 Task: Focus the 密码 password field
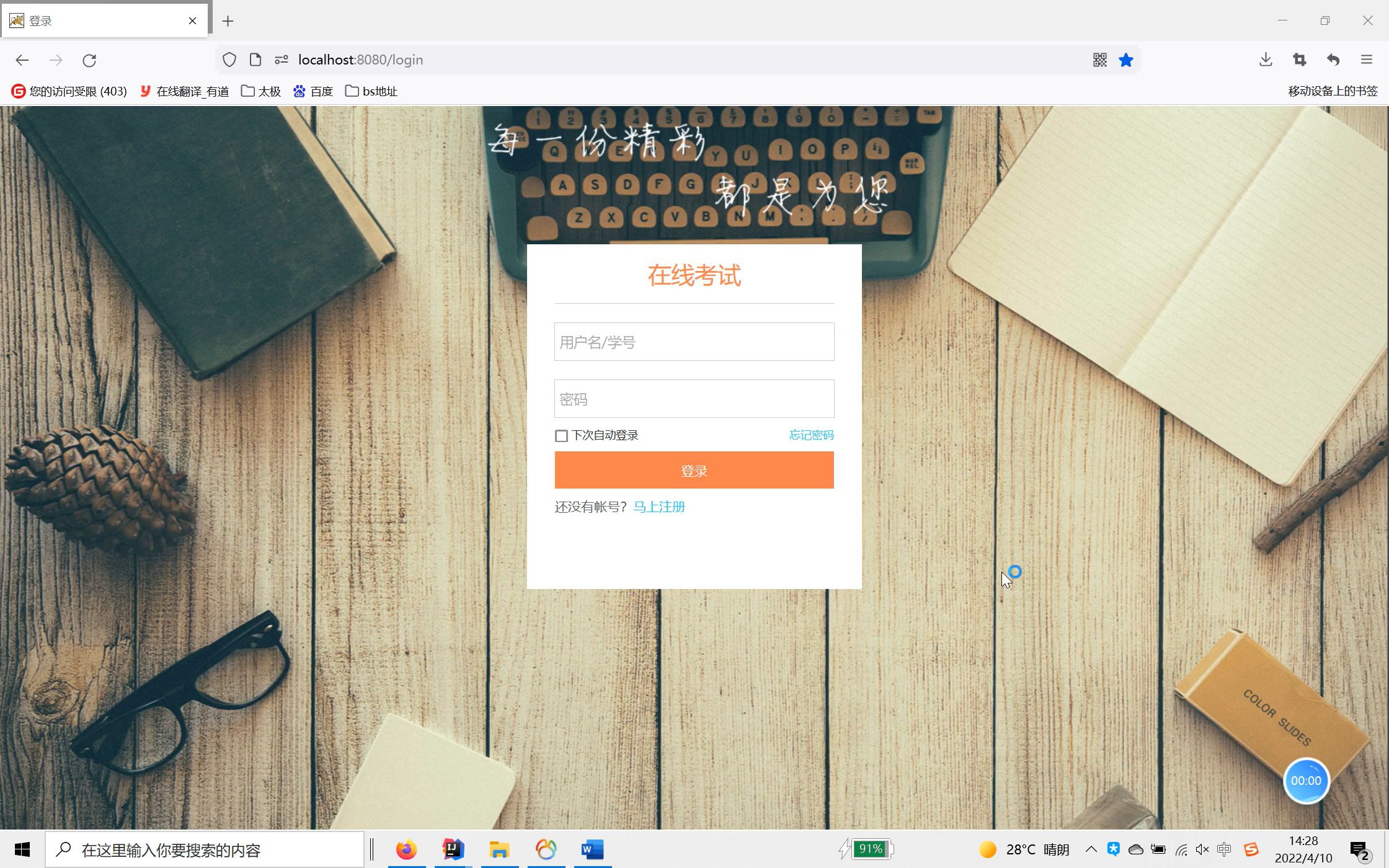pyautogui.click(x=694, y=399)
